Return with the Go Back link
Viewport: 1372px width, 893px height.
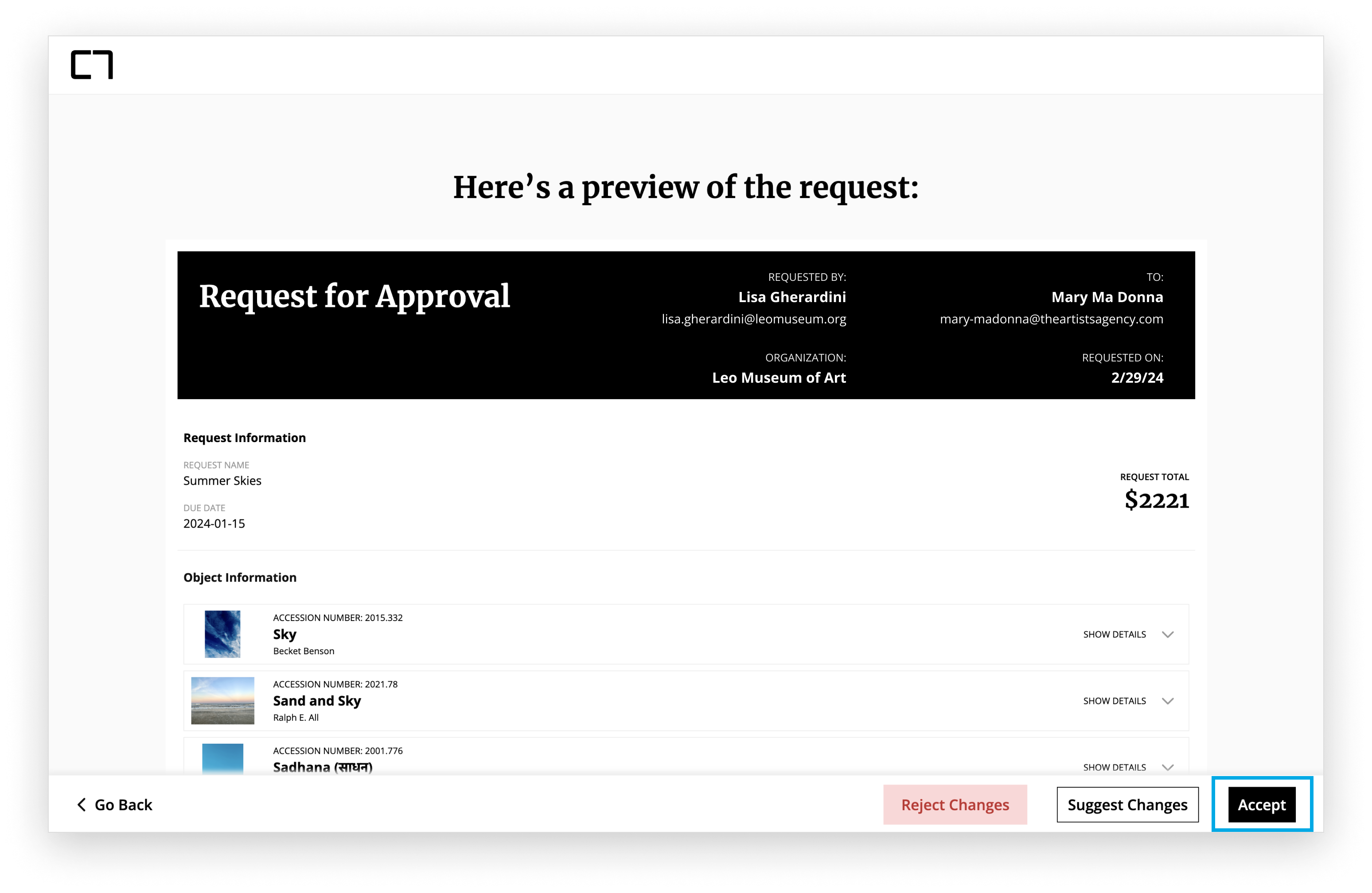[x=114, y=804]
